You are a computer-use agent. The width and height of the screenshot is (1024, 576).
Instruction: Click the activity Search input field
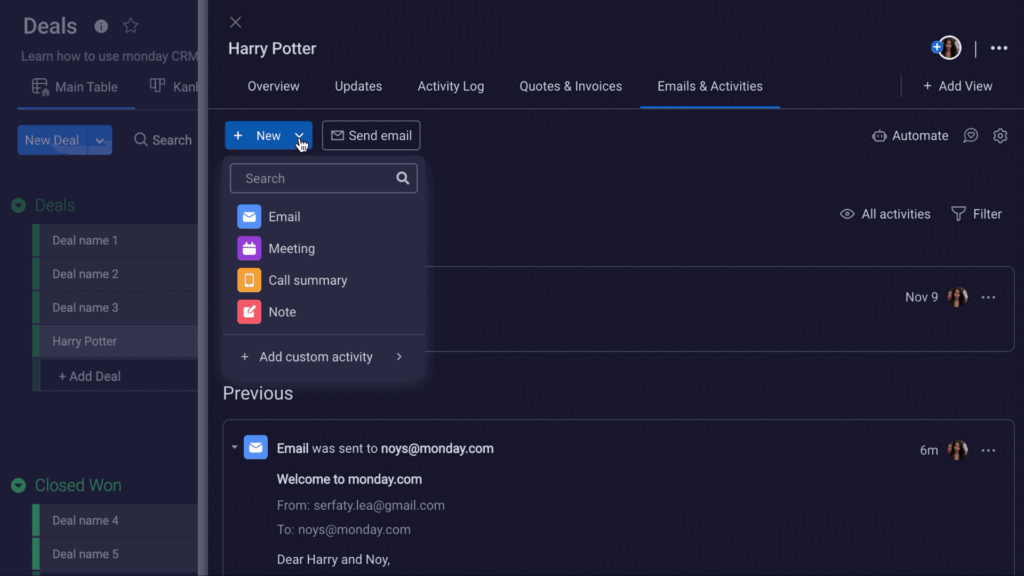click(x=323, y=178)
